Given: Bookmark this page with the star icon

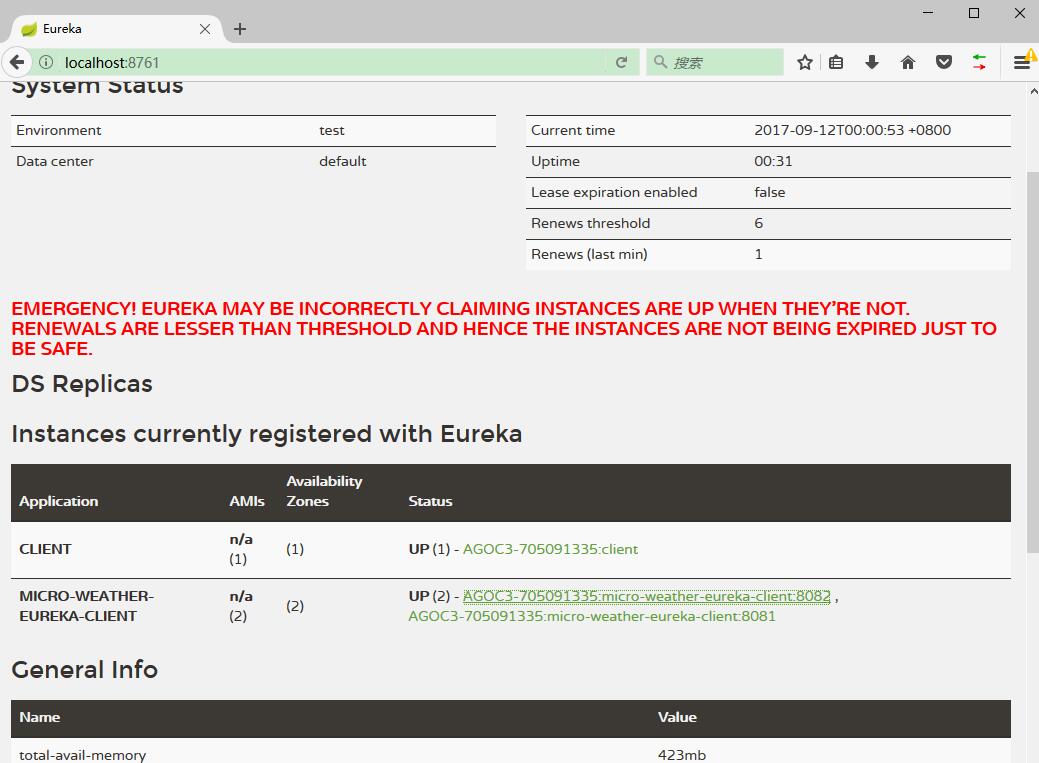Looking at the screenshot, I should tap(805, 62).
